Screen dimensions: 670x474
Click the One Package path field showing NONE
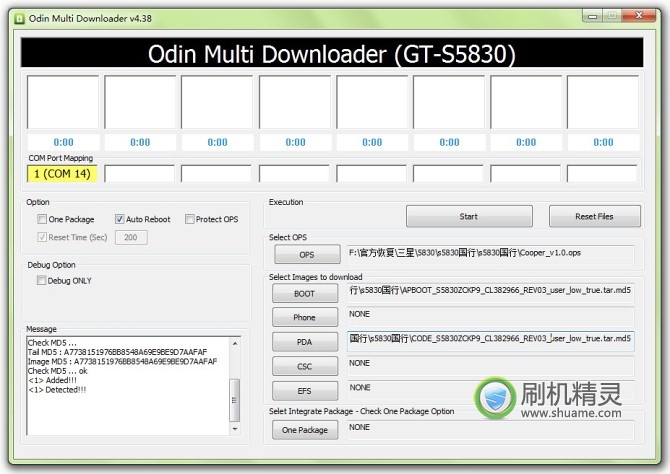(491, 429)
